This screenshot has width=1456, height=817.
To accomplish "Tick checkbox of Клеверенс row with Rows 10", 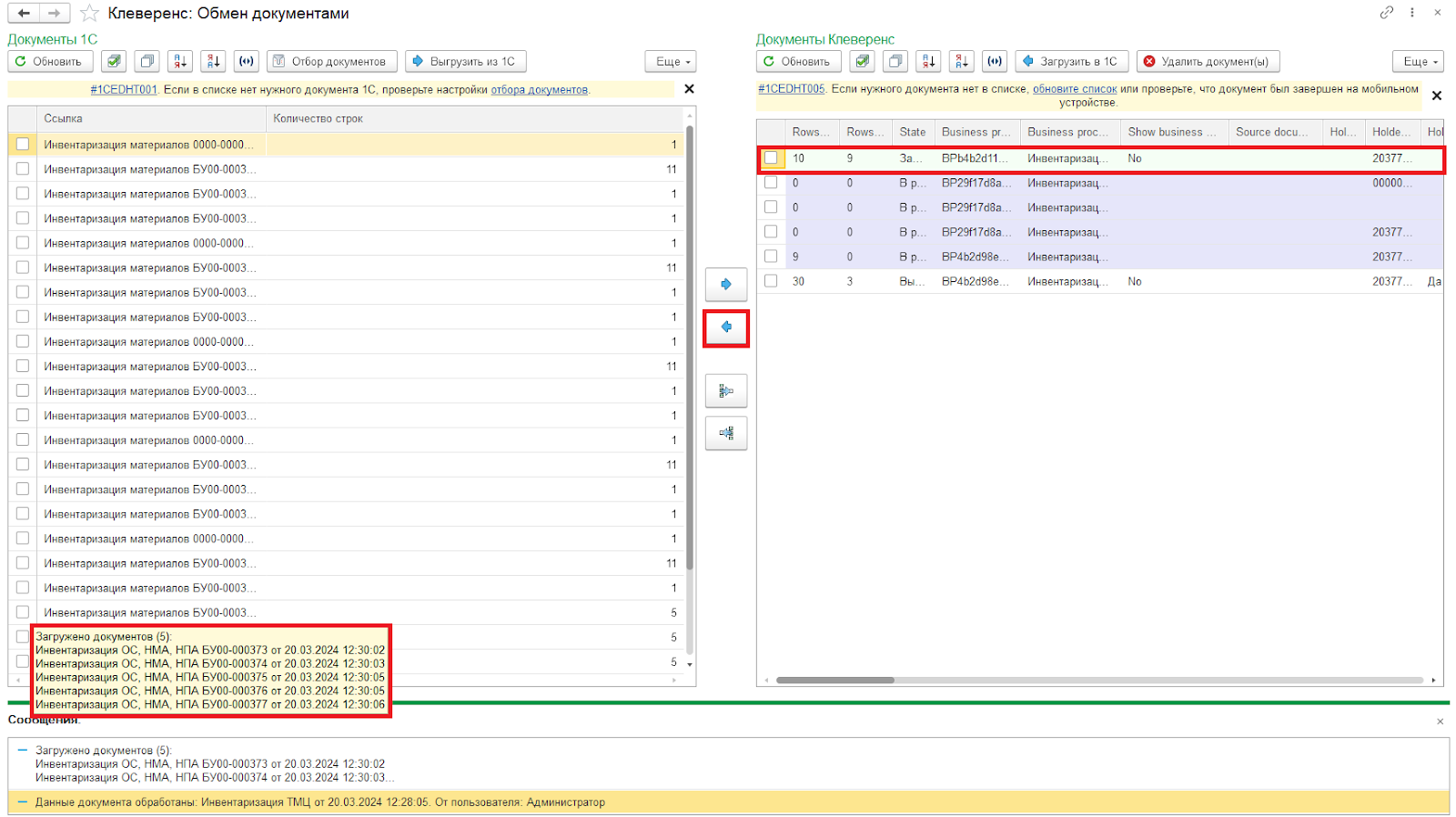I will 771,157.
